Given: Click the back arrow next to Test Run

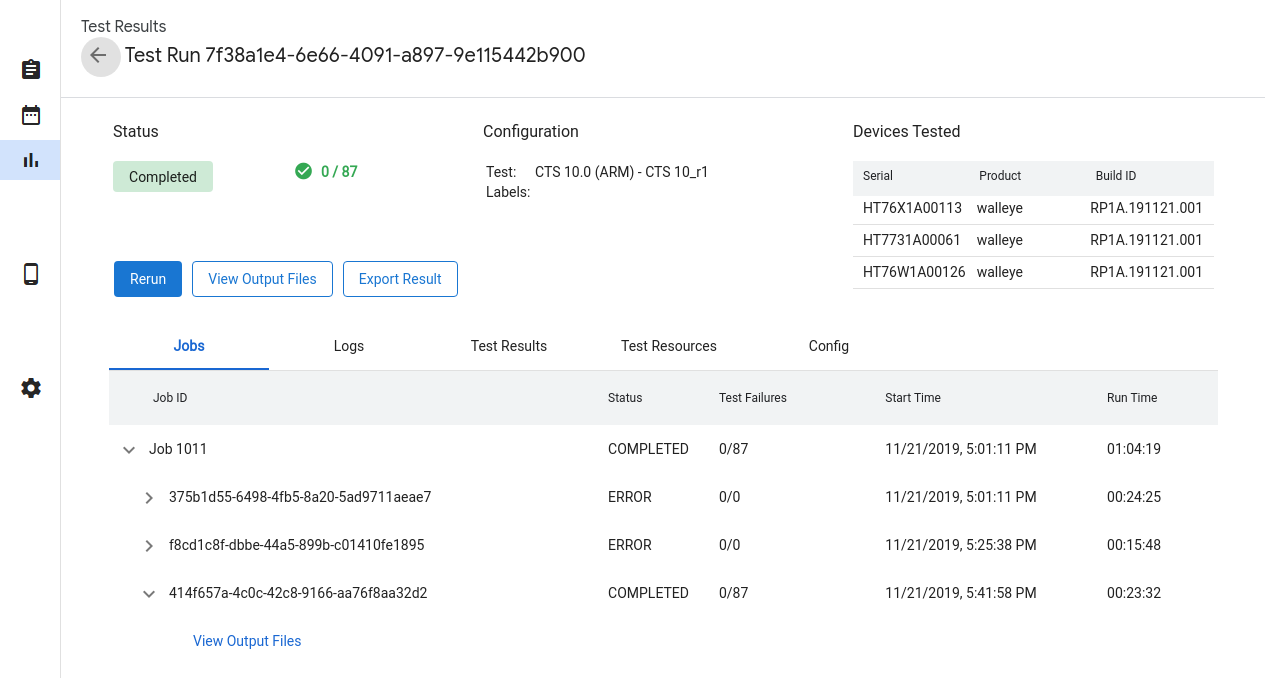Looking at the screenshot, I should (x=99, y=56).
